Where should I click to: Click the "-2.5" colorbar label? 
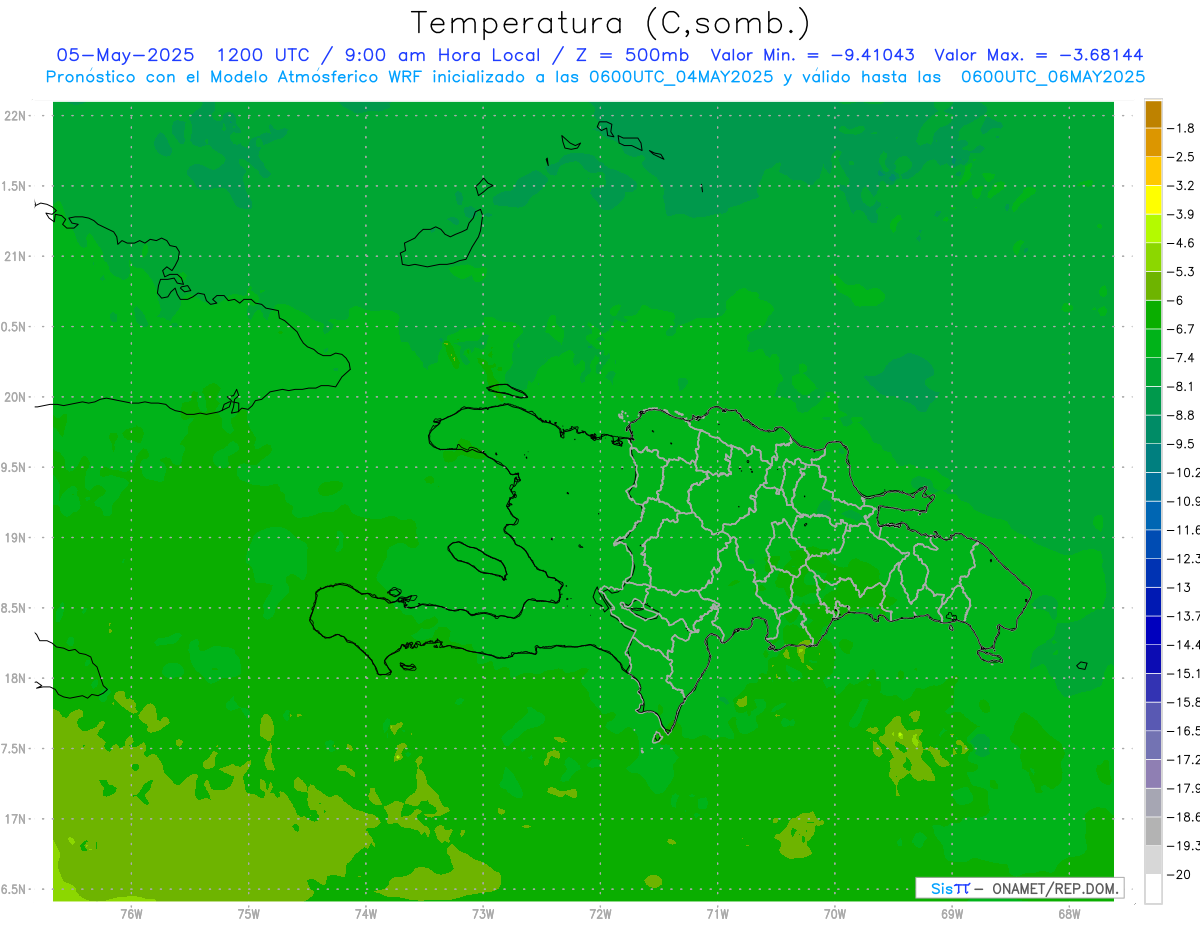click(1181, 157)
